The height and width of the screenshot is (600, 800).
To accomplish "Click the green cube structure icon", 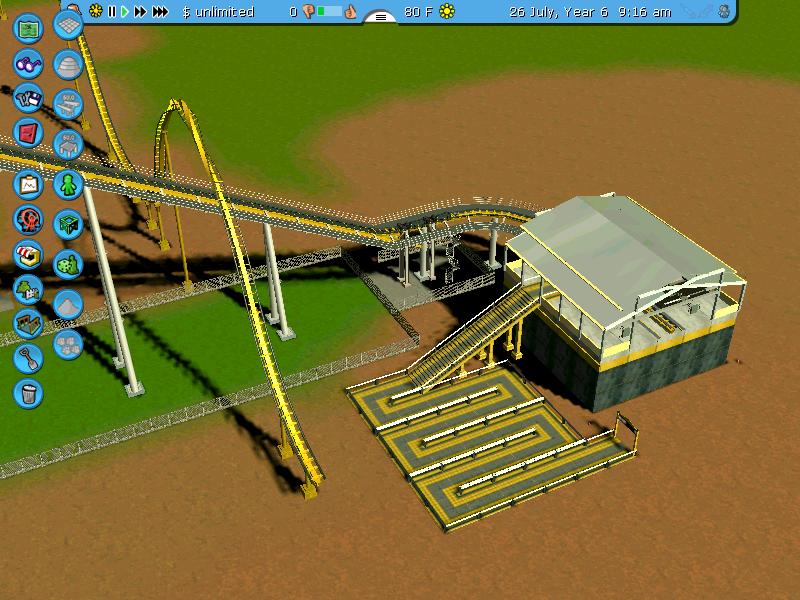I will coord(68,224).
